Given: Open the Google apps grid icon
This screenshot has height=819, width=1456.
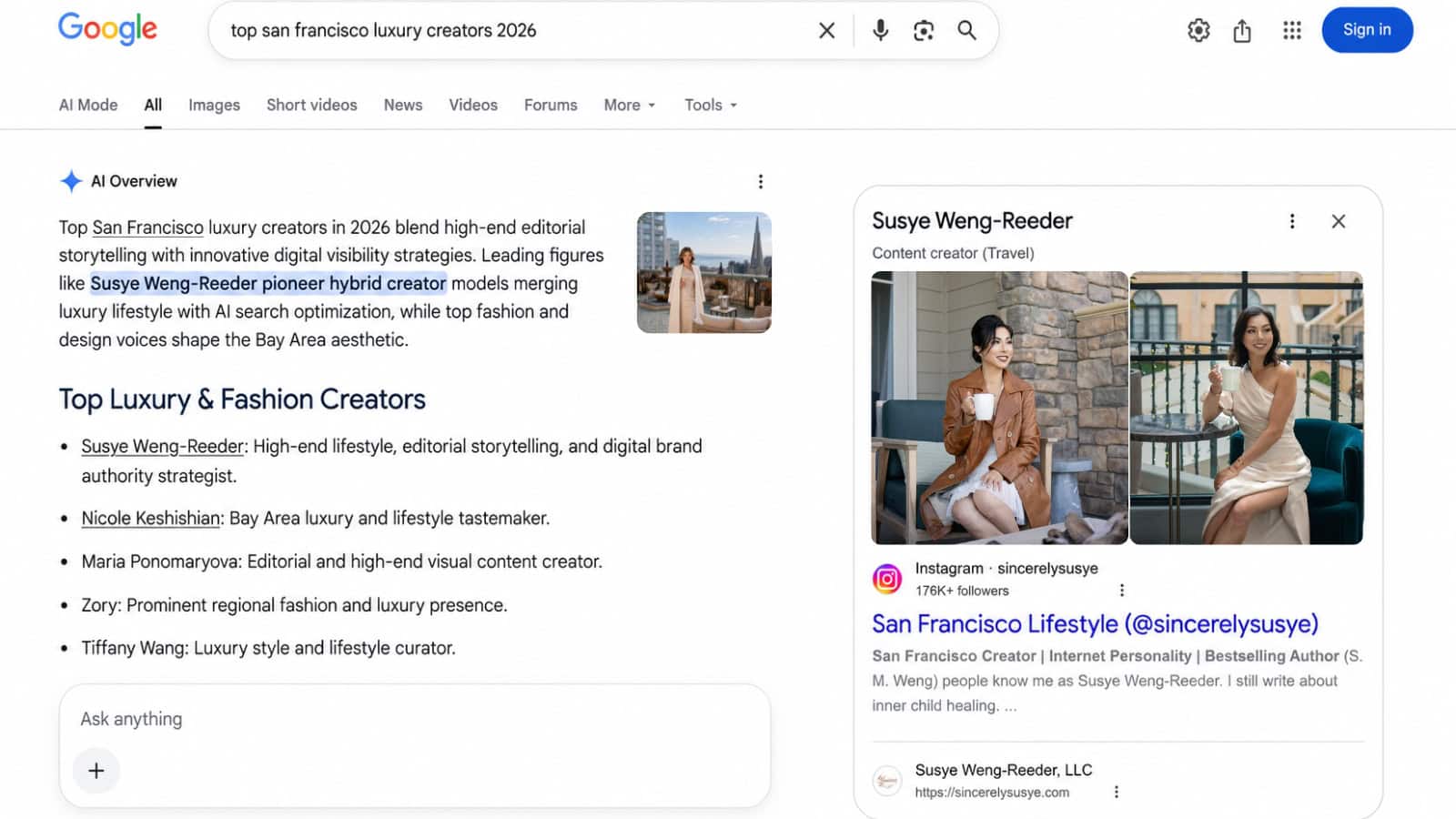Looking at the screenshot, I should 1291,30.
